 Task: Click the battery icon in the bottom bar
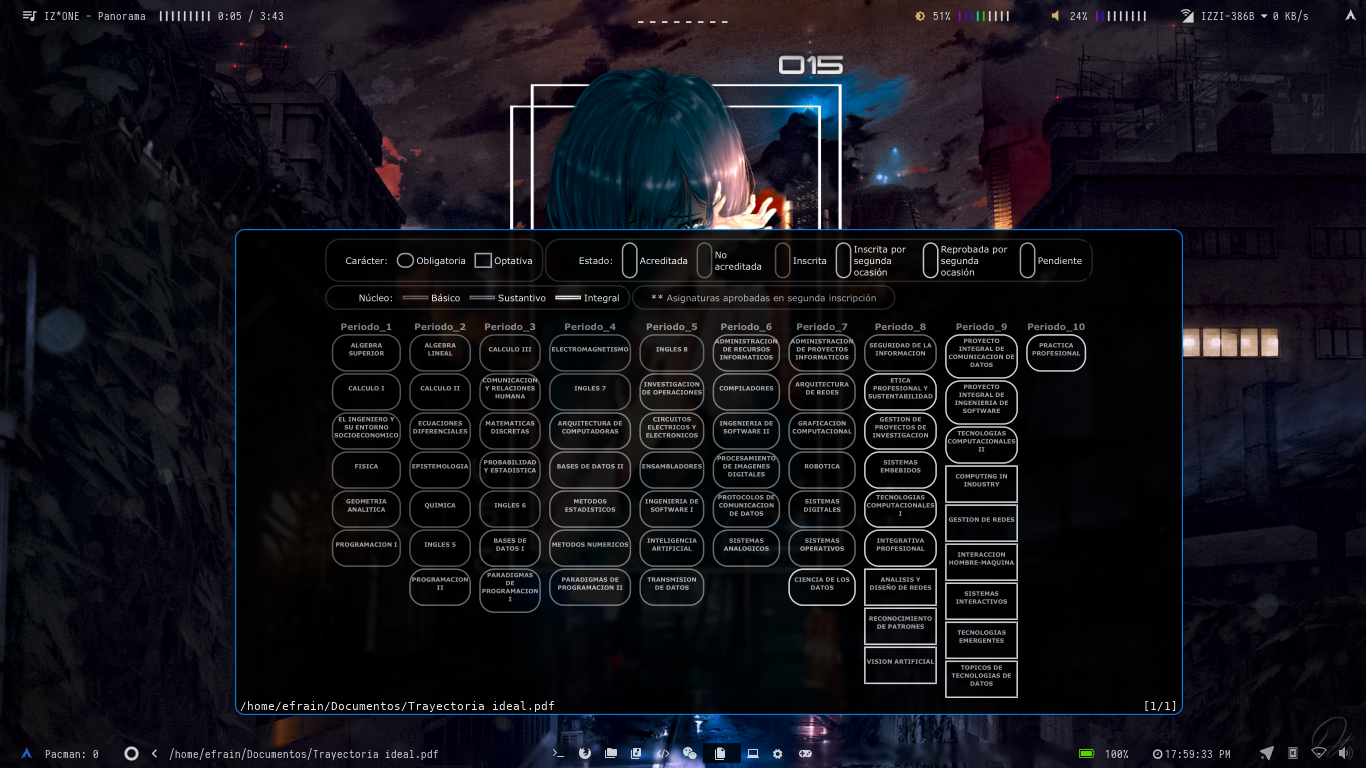[1086, 753]
